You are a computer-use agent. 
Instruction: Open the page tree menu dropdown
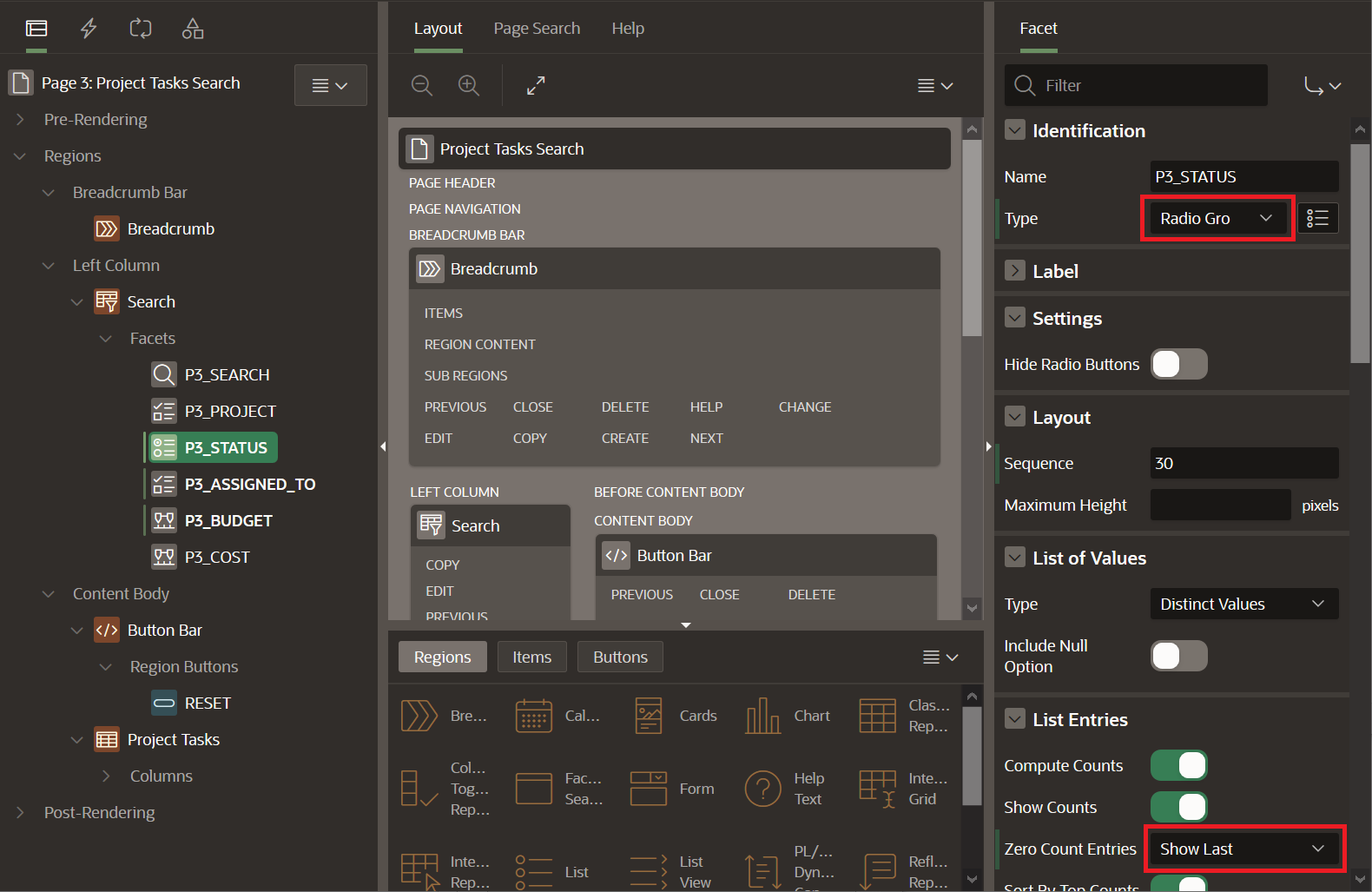[x=330, y=85]
